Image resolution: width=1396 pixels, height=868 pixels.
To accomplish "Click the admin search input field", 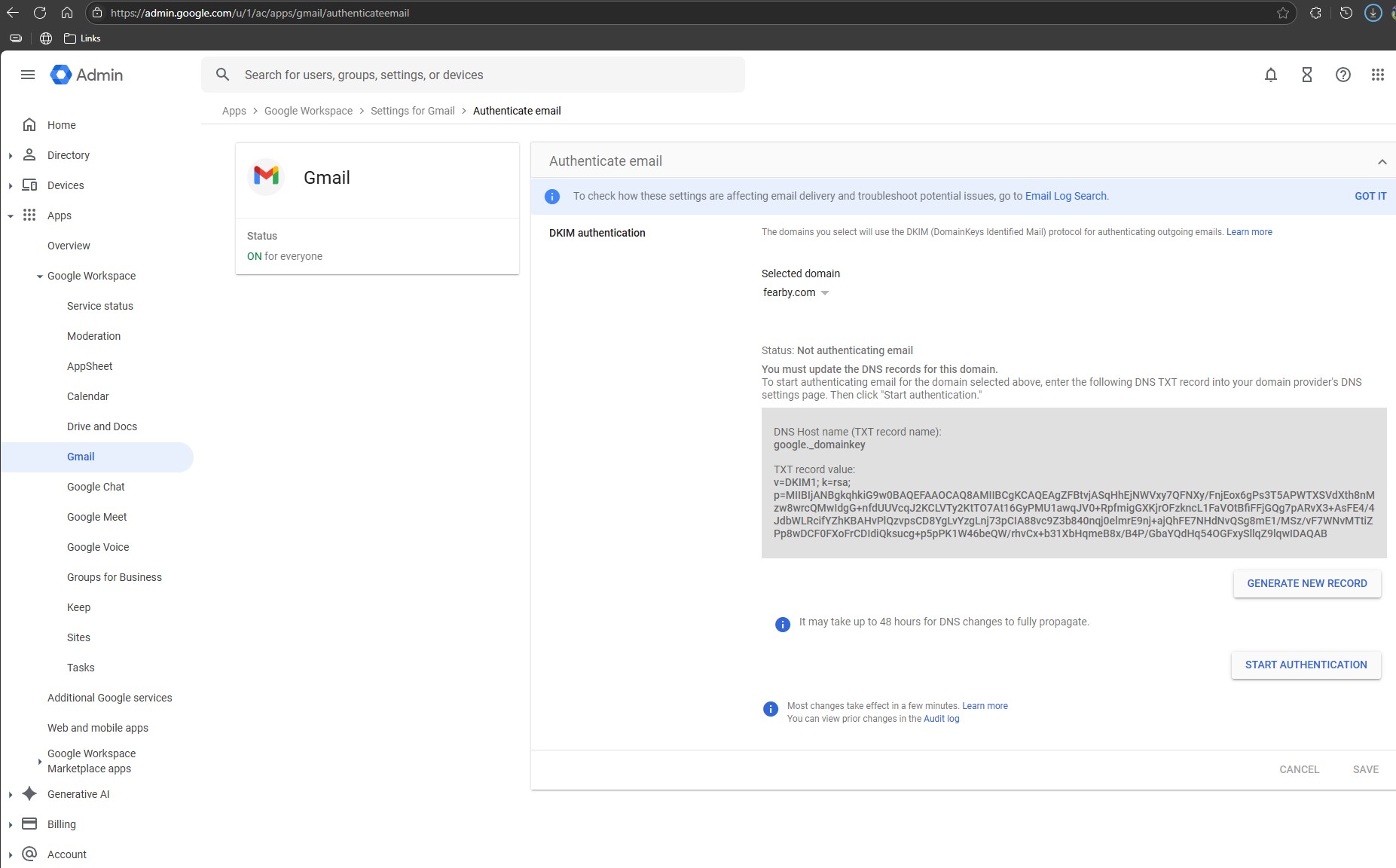I will click(x=482, y=75).
